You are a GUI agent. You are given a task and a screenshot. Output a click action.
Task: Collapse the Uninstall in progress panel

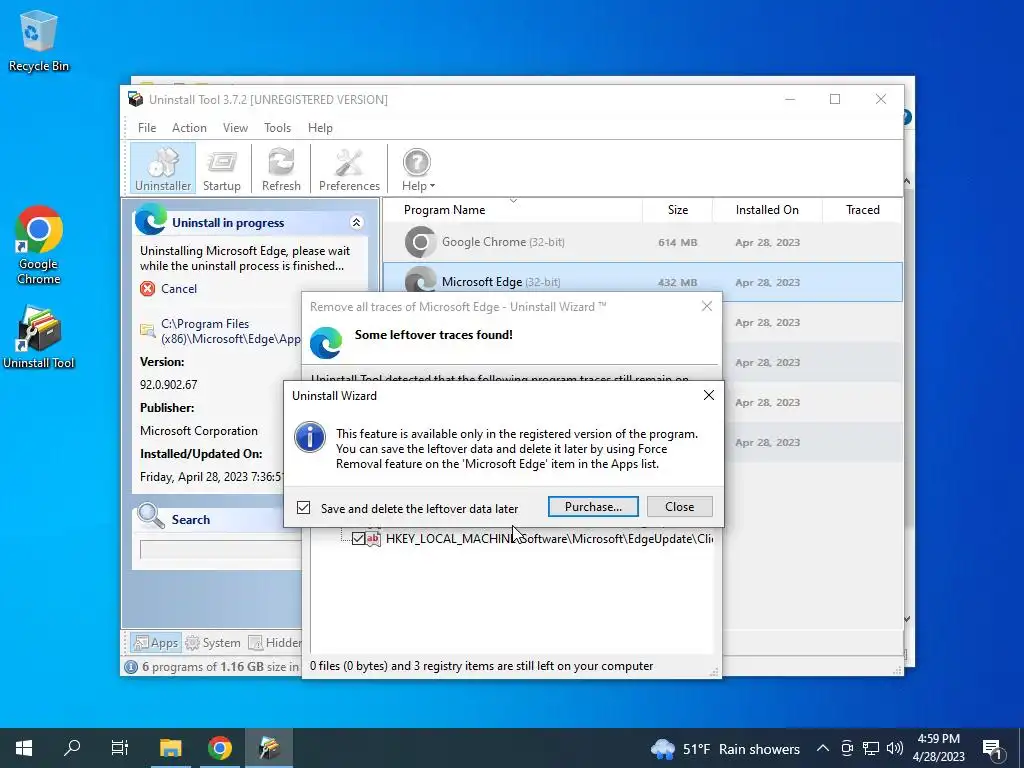point(357,223)
